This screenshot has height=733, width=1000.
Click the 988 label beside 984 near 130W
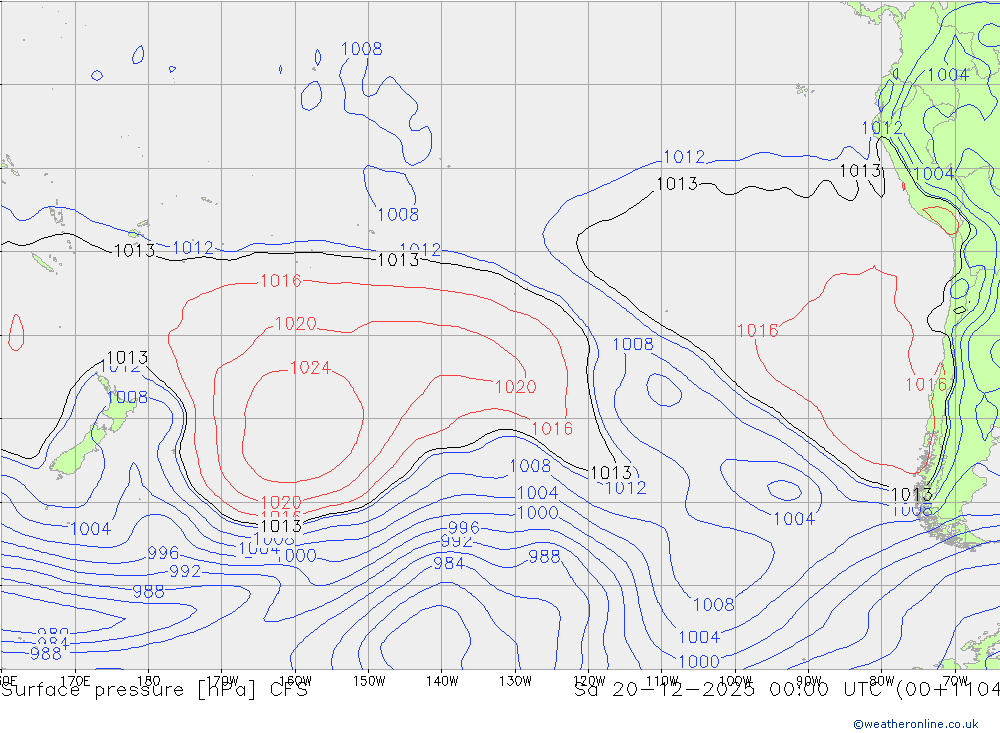click(x=544, y=556)
